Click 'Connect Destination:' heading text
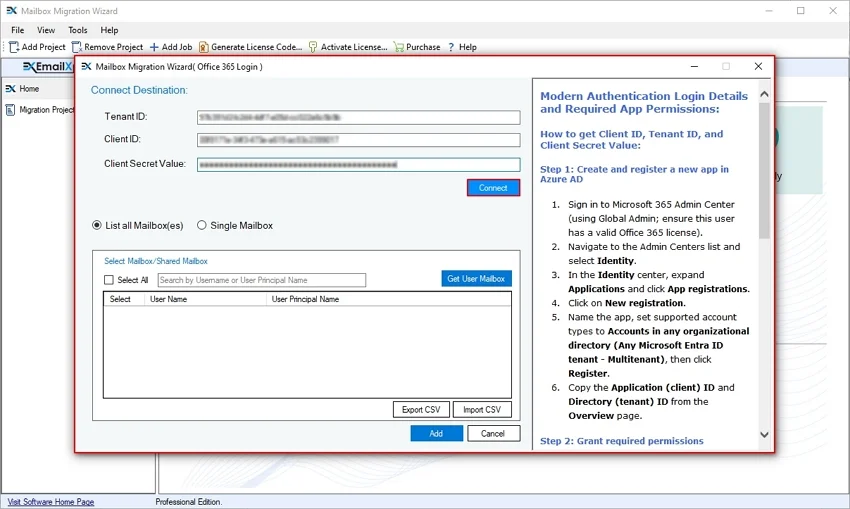The height and width of the screenshot is (509, 850). coord(139,90)
